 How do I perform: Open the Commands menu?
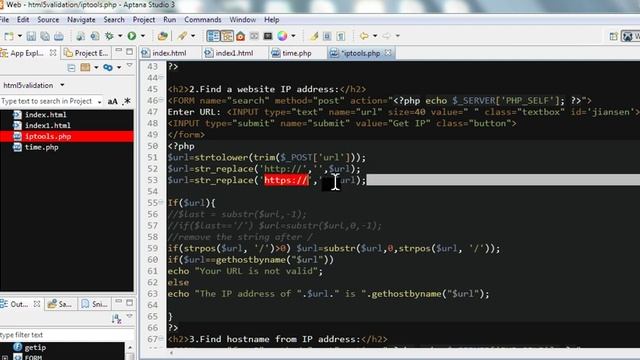[202, 20]
